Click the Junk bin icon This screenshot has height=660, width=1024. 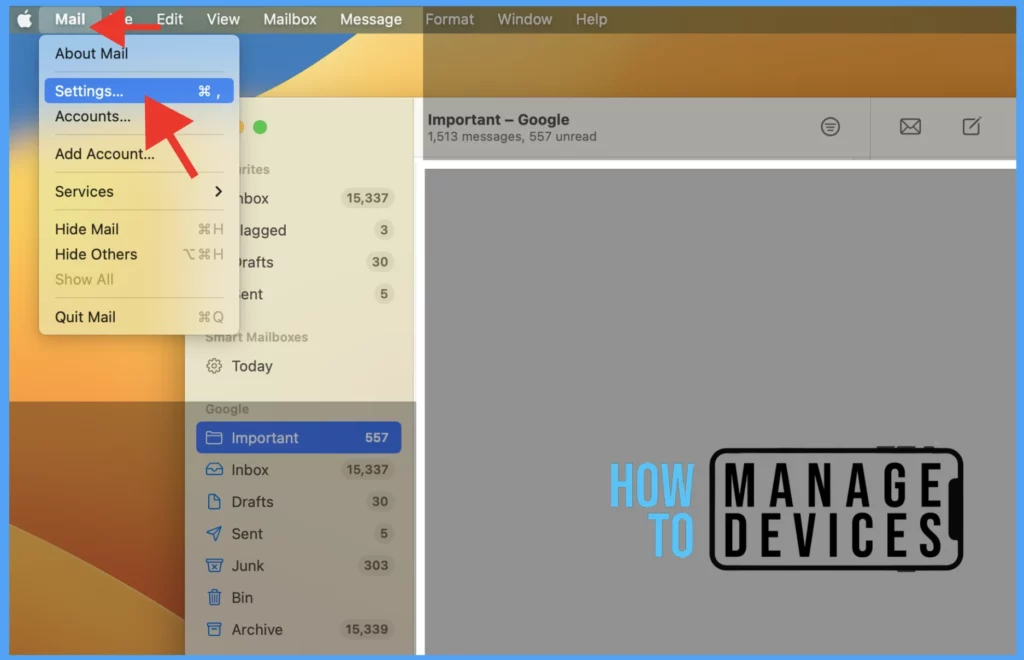click(x=214, y=565)
